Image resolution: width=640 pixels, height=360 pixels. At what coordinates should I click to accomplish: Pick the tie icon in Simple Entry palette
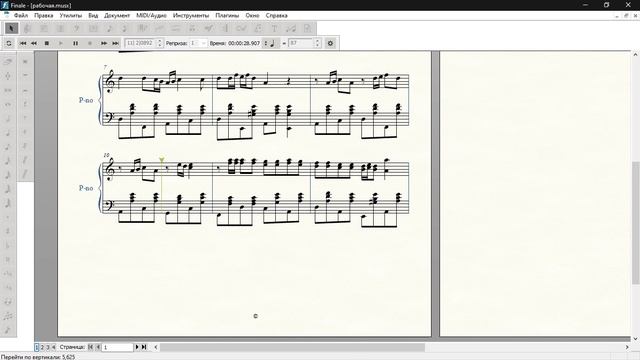[8, 302]
